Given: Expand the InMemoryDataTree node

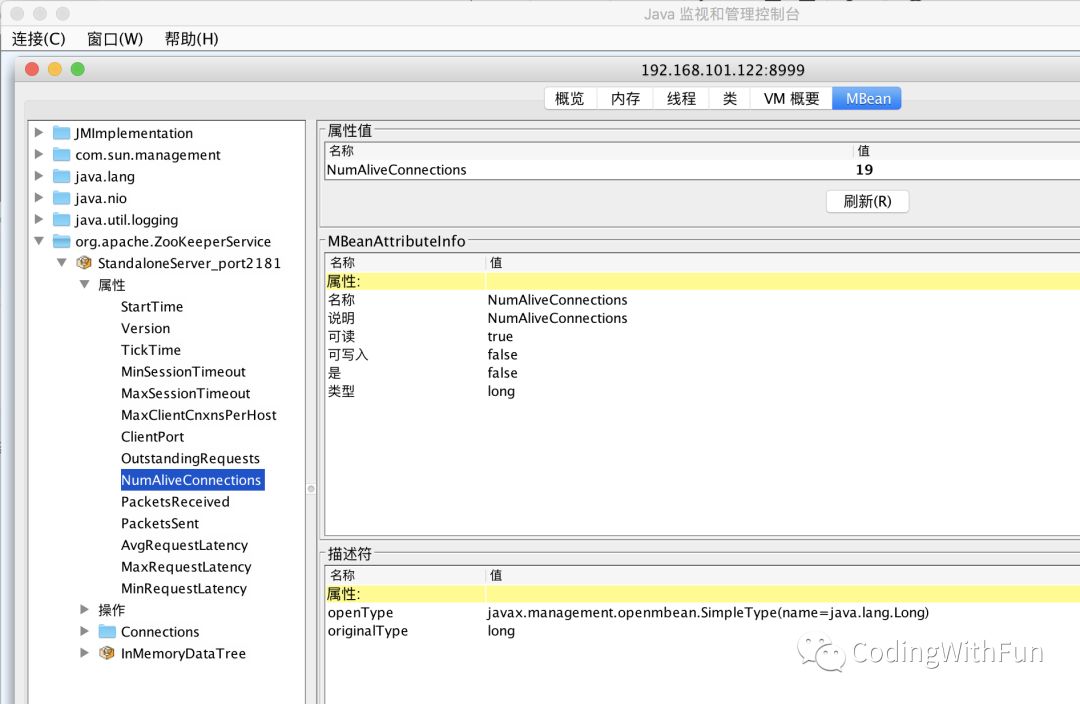Looking at the screenshot, I should (x=84, y=652).
